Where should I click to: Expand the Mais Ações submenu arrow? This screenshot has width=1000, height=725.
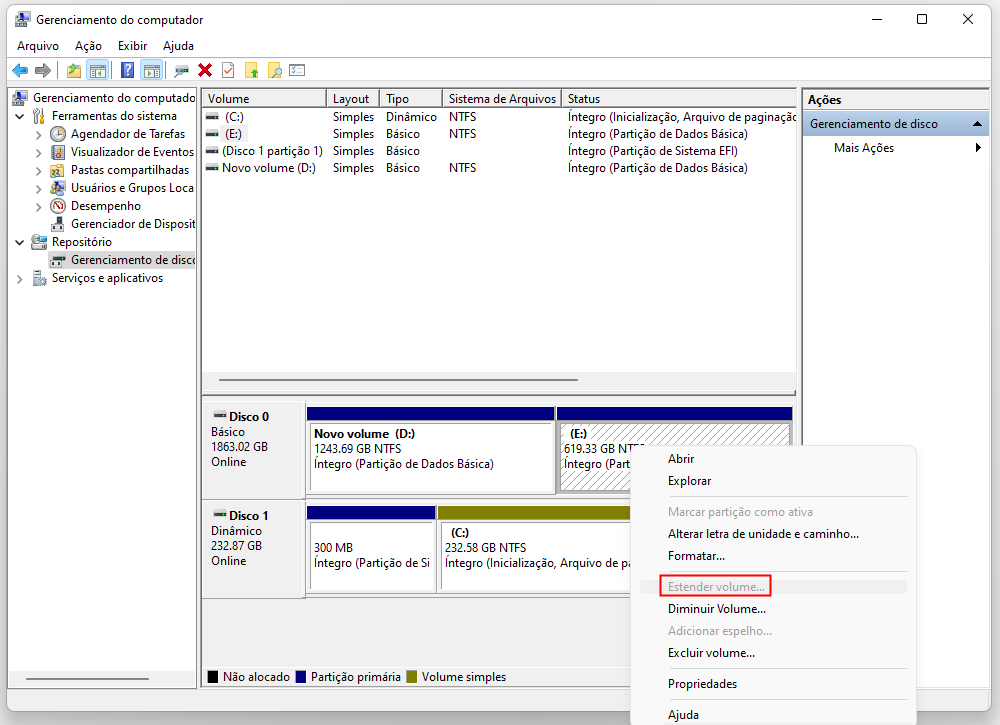tap(978, 148)
